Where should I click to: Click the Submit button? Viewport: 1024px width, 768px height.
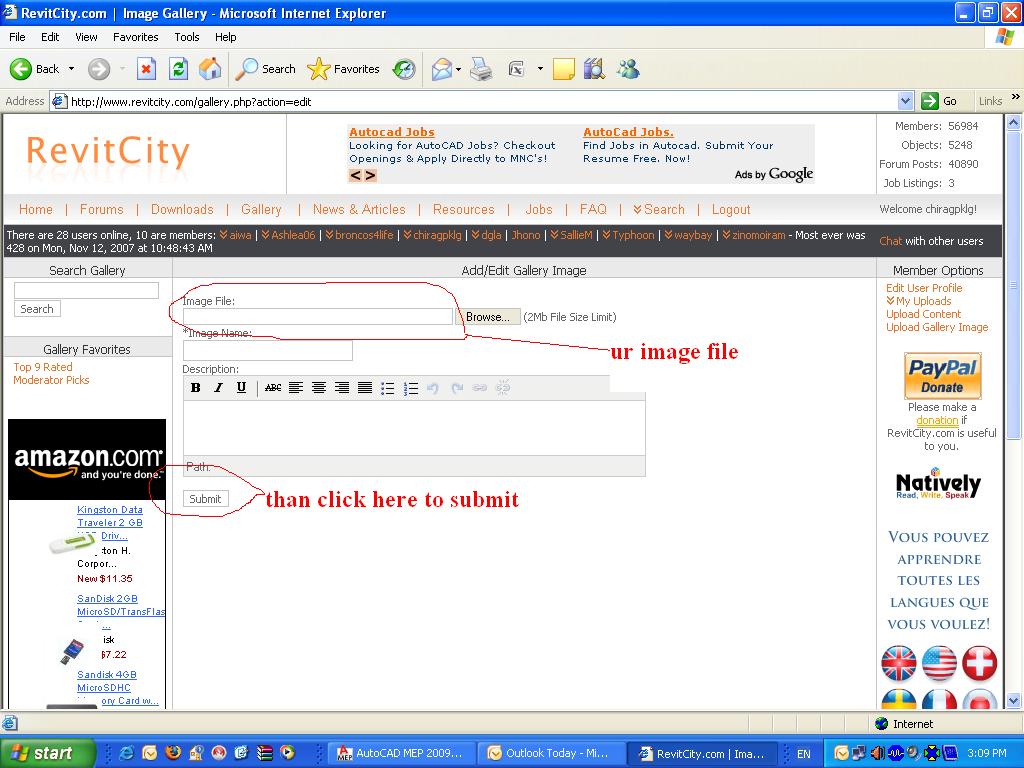point(206,499)
